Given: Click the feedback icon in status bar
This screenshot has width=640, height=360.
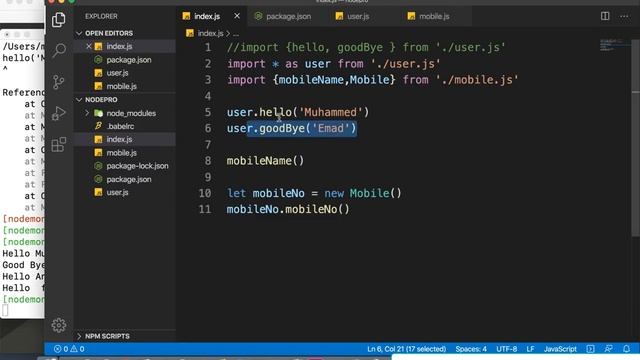Looking at the screenshot, I should (608, 349).
